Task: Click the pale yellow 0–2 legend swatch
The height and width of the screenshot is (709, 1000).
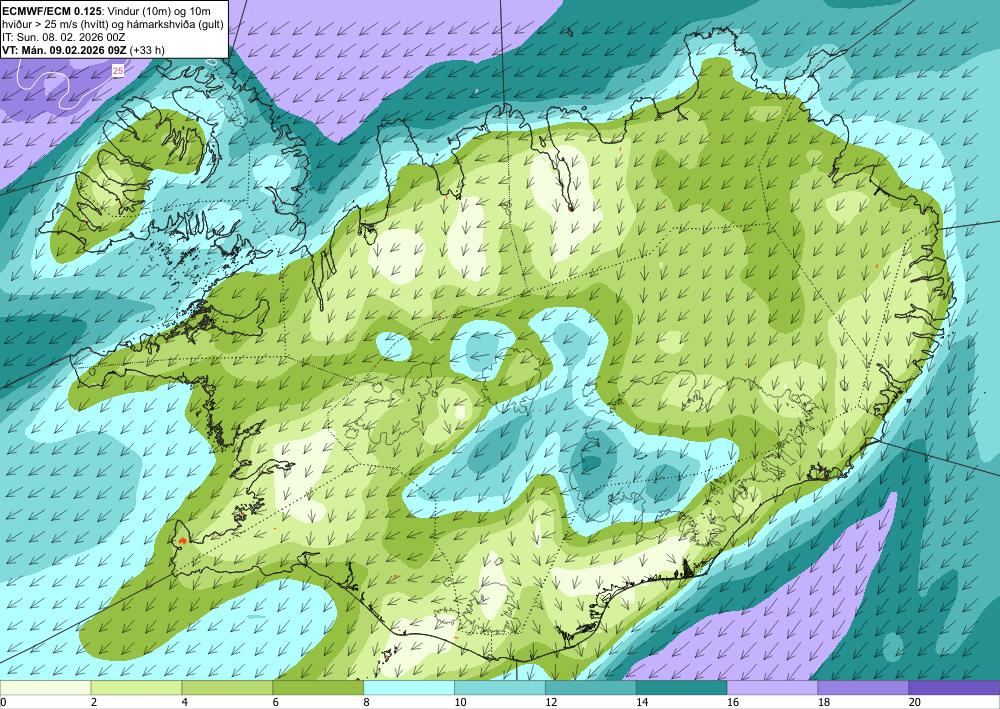Action: (x=45, y=688)
